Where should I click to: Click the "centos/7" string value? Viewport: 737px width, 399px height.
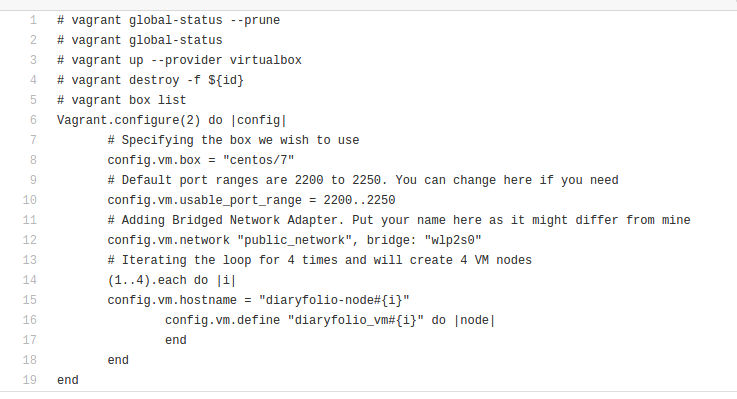(x=259, y=160)
